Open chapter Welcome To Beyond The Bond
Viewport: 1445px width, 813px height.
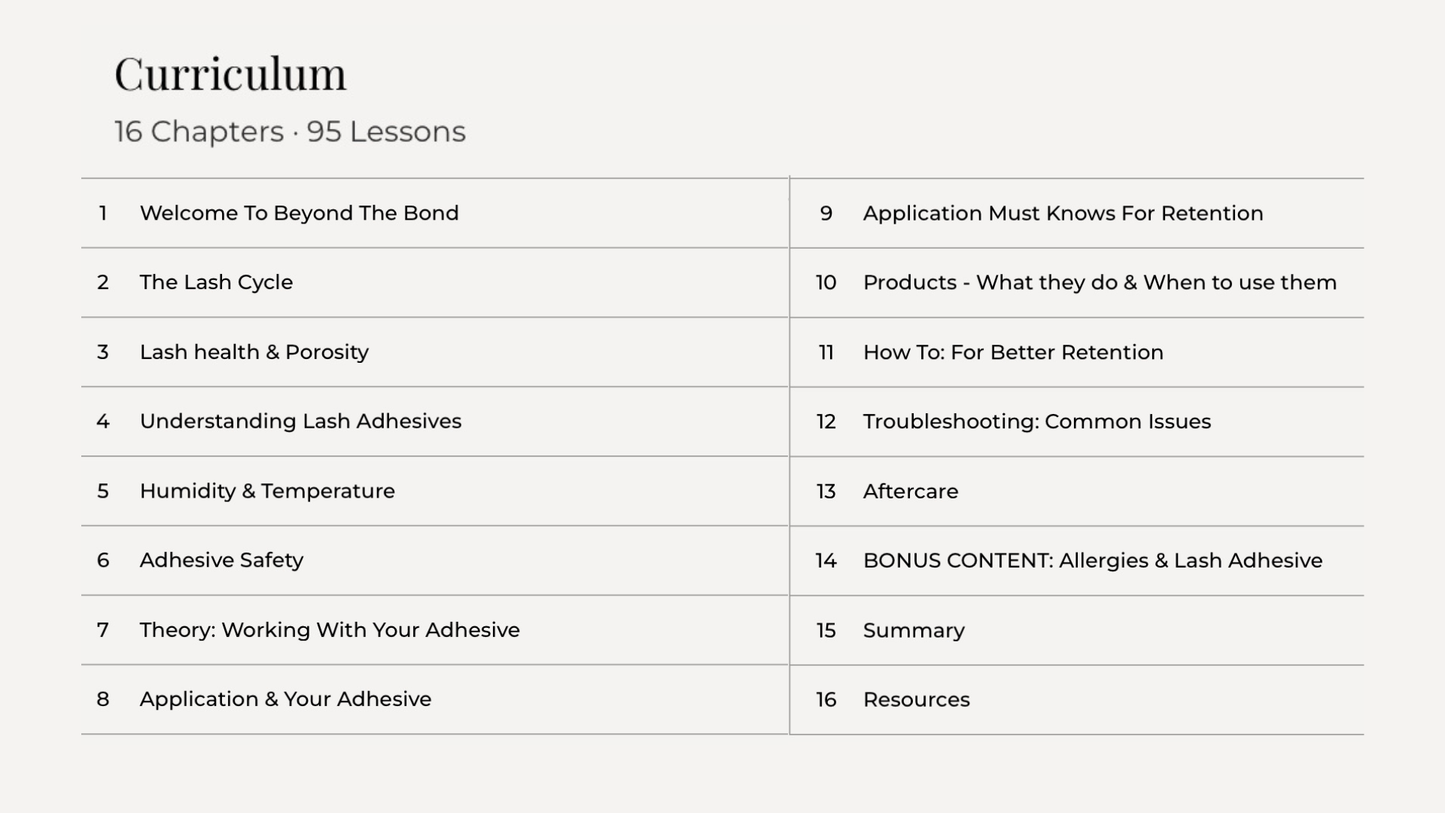click(299, 213)
